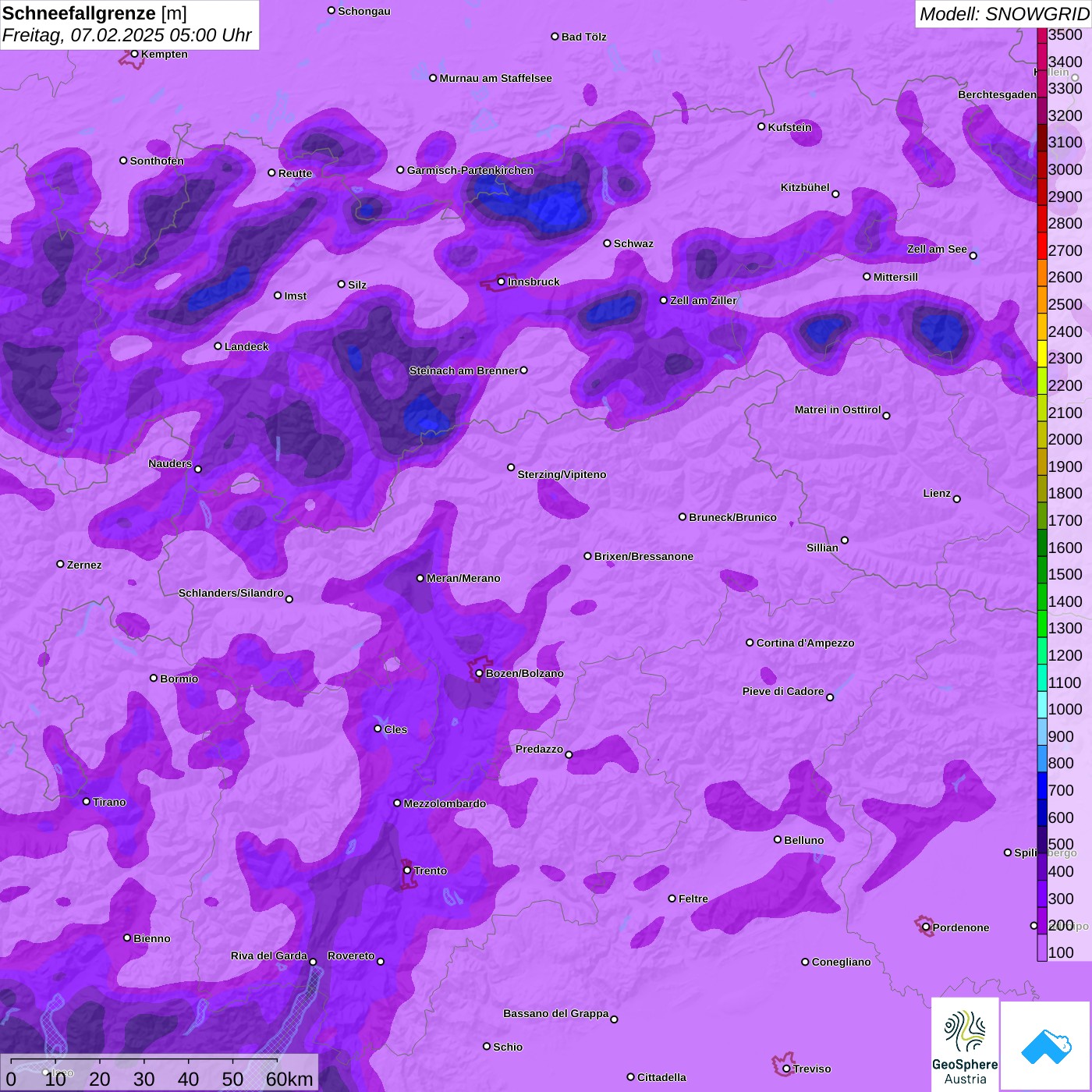Click the 'Zell am Ziller' label
Viewport: 1092px width, 1092px height.
703,300
